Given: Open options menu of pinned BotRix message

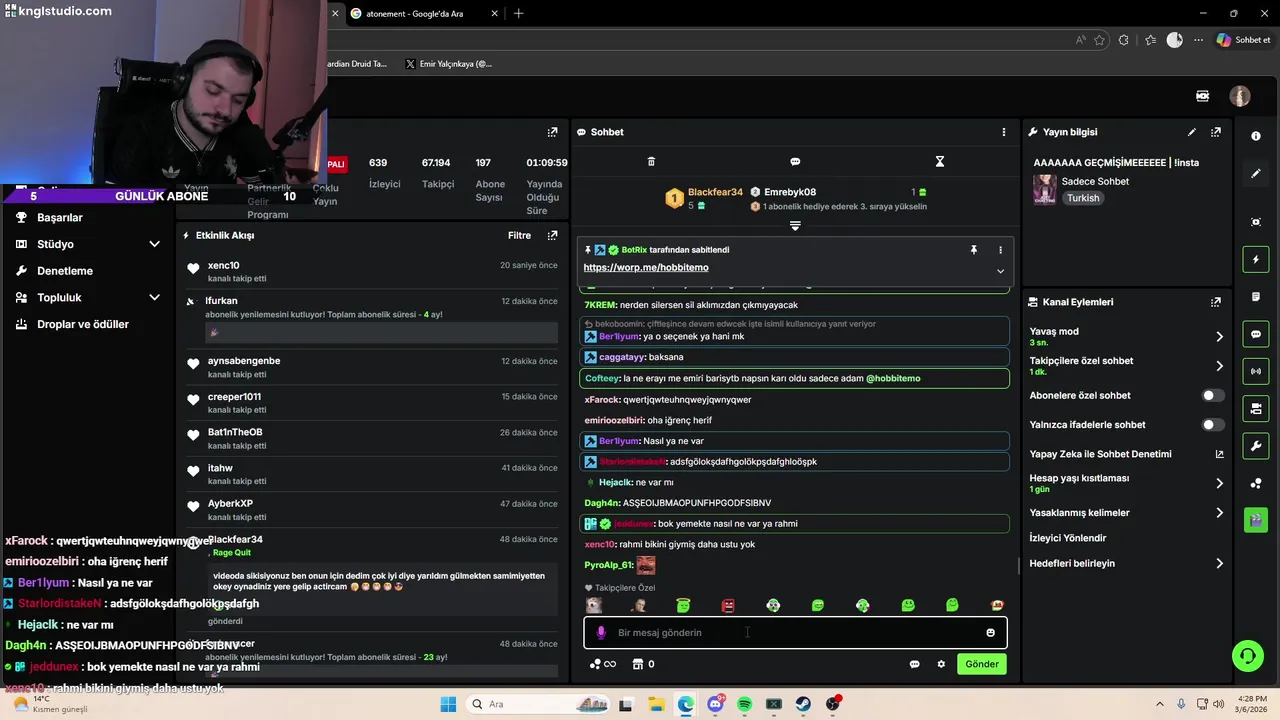Looking at the screenshot, I should click(1000, 250).
